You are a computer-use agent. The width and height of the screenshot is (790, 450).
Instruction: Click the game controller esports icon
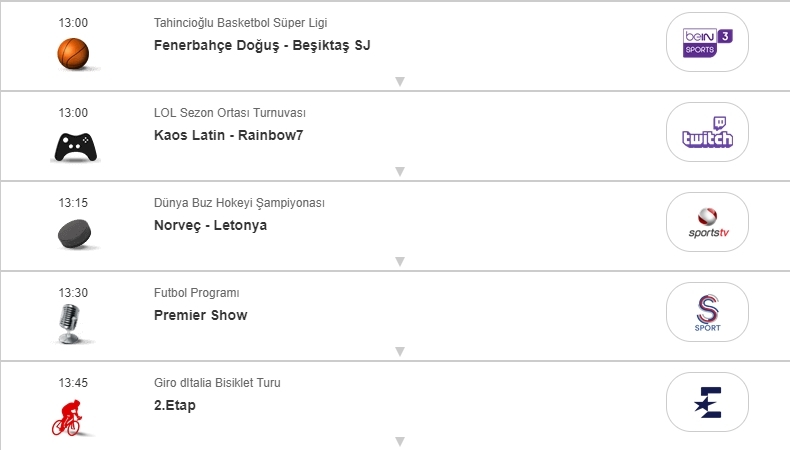coord(73,148)
